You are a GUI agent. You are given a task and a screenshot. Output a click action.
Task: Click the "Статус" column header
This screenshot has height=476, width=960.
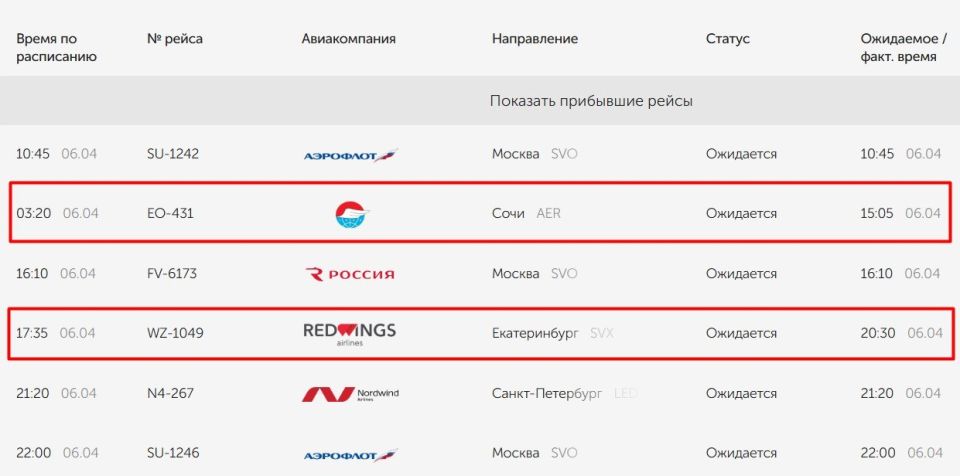728,38
